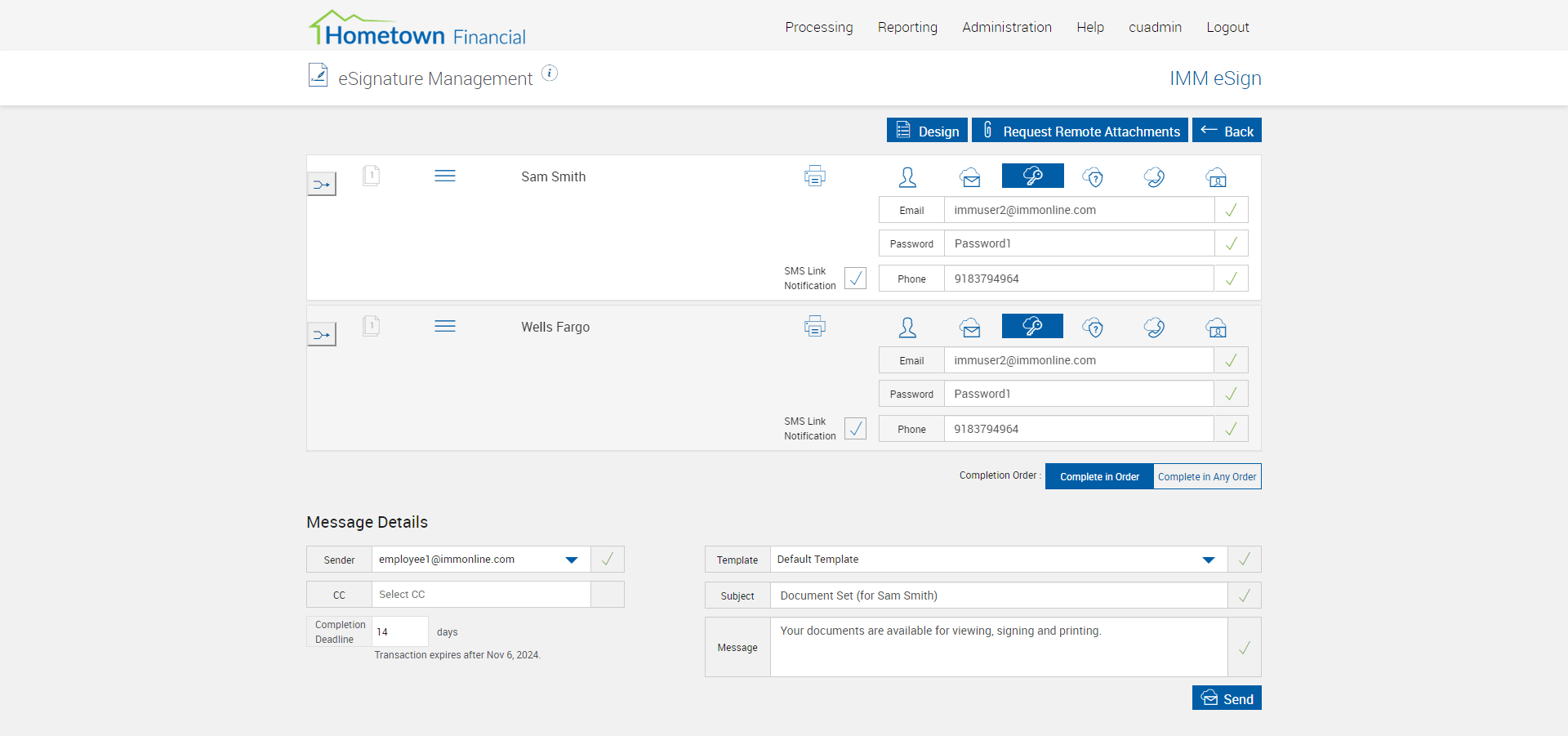Toggle SMS Link Notification for Wells Fargo
Image resolution: width=1568 pixels, height=736 pixels.
(x=855, y=429)
